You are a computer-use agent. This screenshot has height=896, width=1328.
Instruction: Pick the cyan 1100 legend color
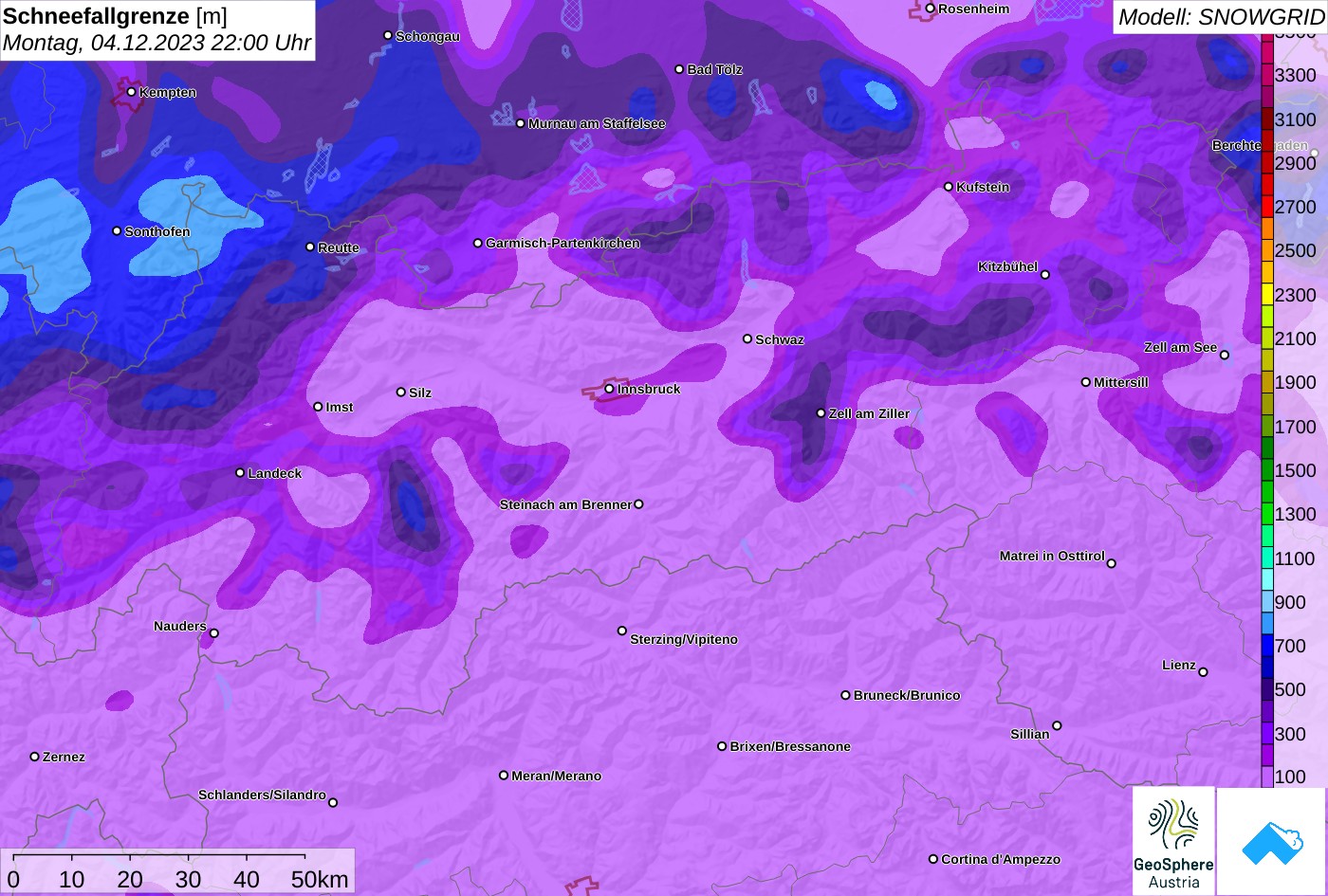tap(1267, 558)
